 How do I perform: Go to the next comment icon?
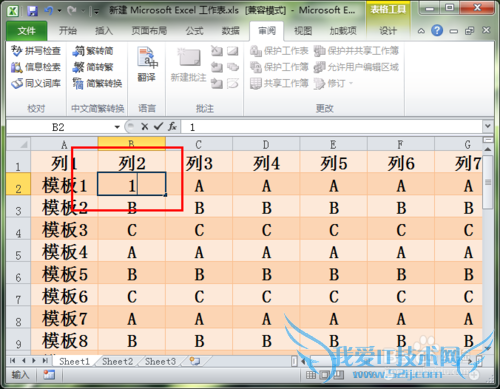coord(217,83)
